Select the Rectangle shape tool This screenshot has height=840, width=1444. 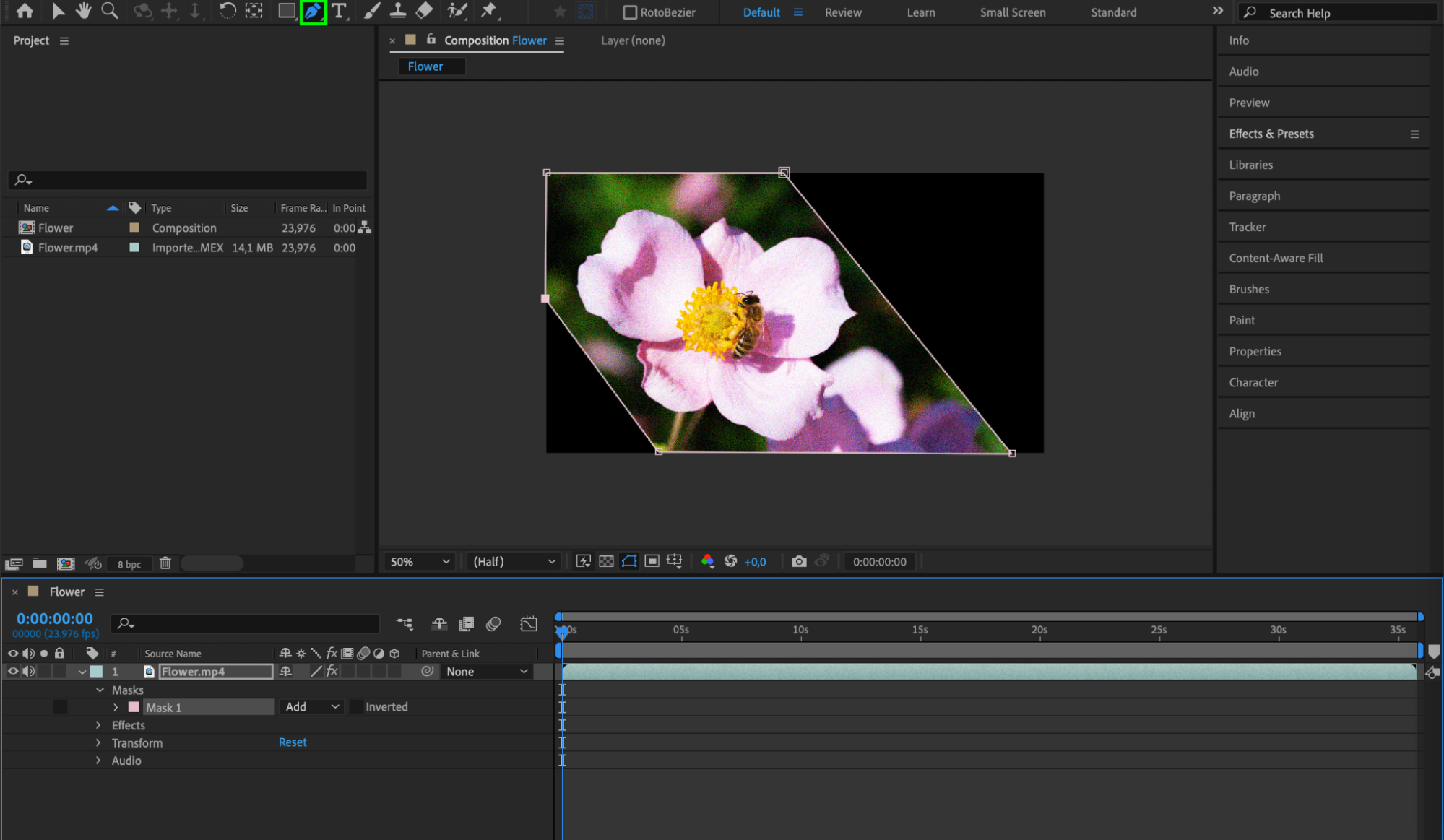coord(286,11)
